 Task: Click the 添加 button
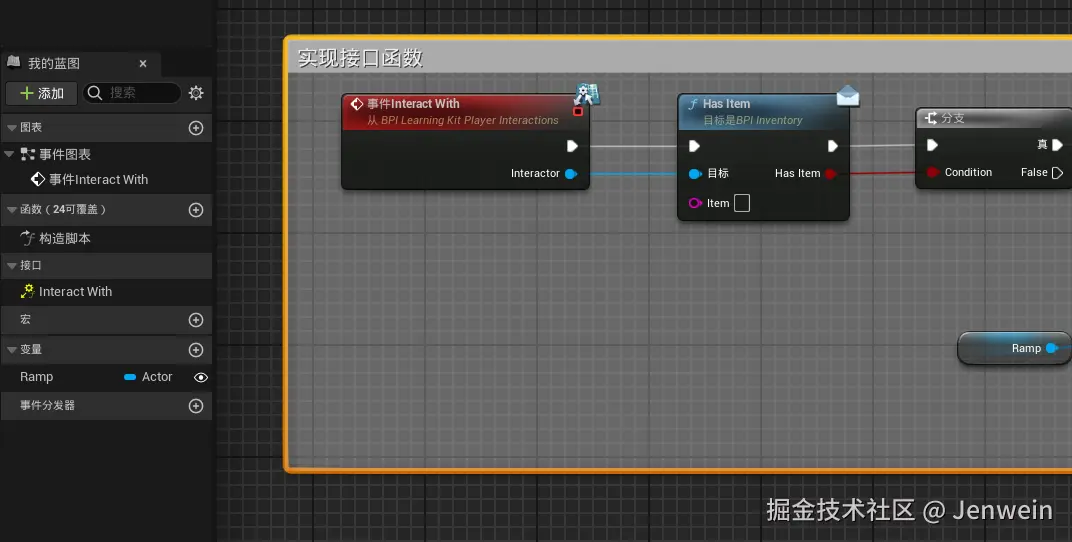pos(42,93)
